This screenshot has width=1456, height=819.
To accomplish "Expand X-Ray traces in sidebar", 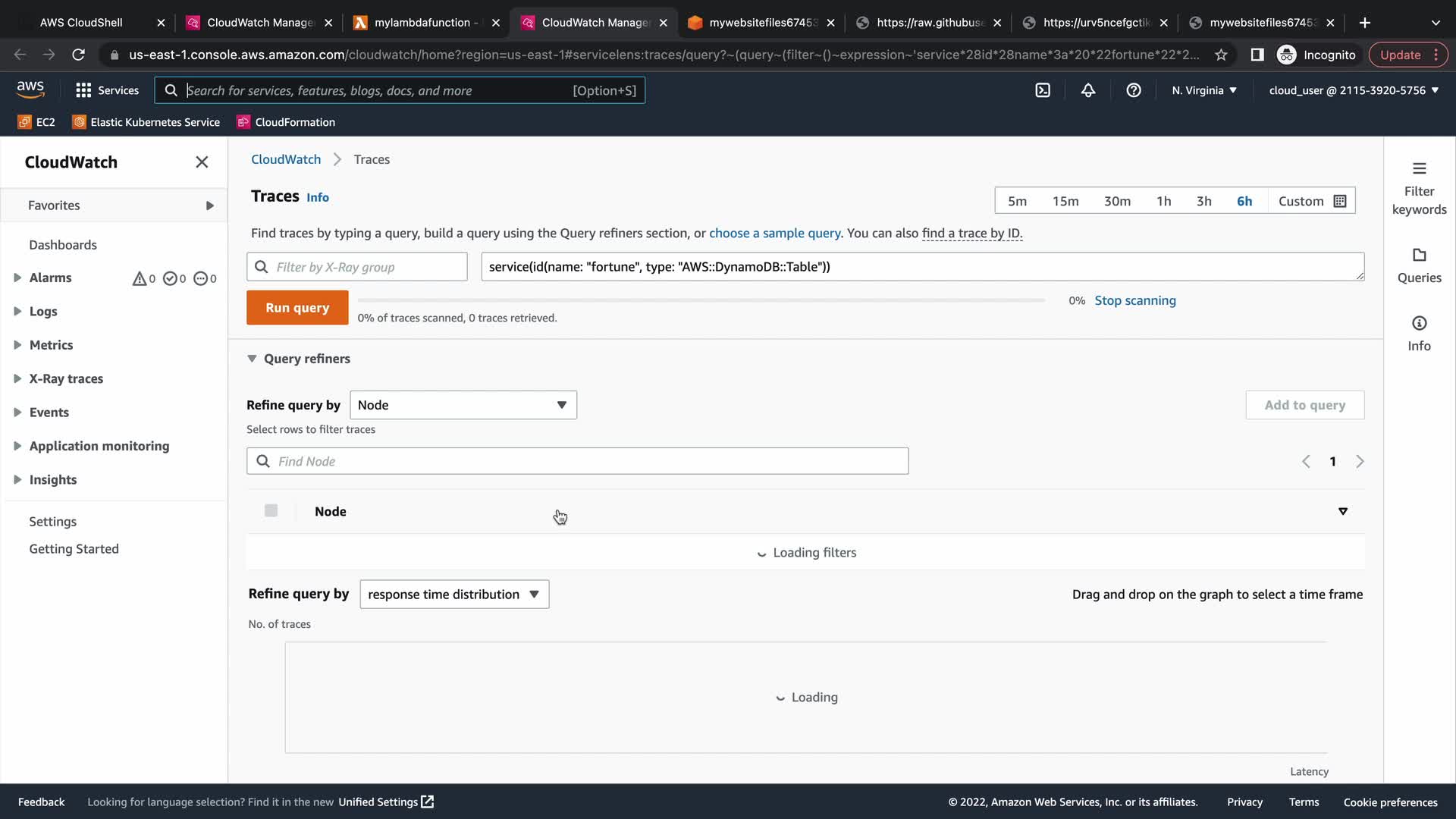I will [x=17, y=378].
